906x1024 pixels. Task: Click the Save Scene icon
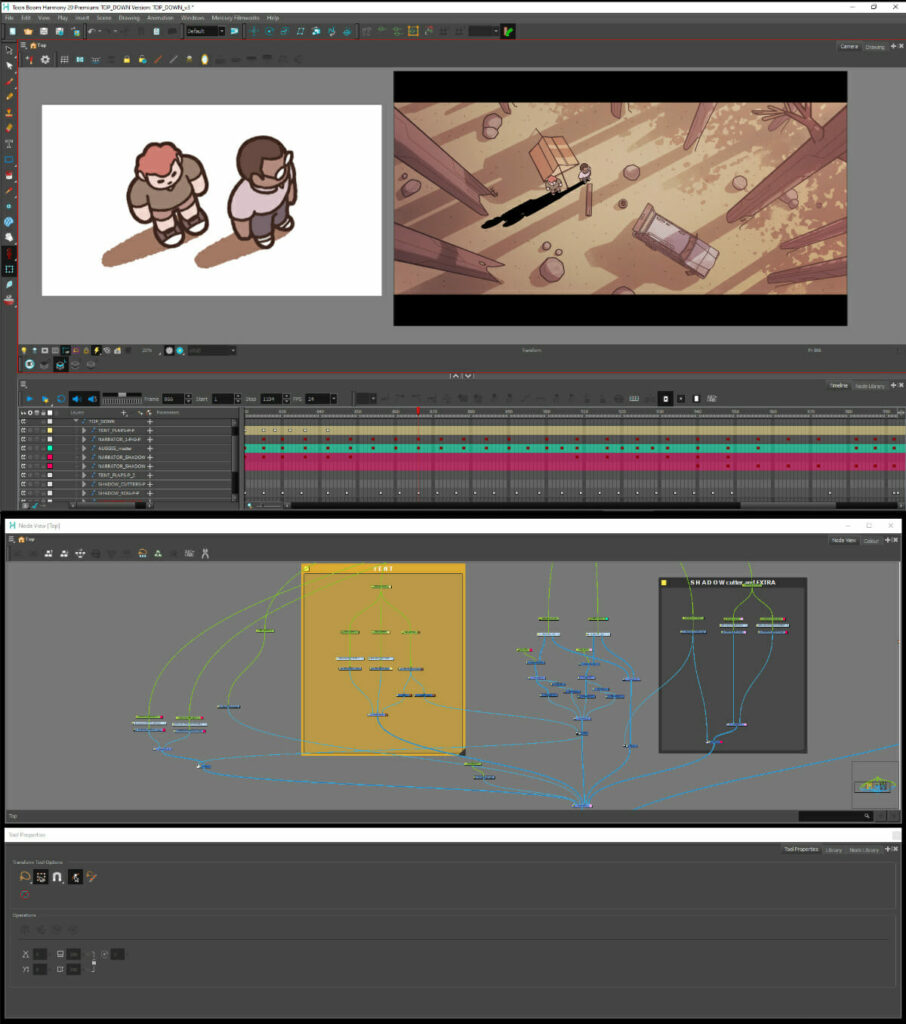tap(44, 31)
